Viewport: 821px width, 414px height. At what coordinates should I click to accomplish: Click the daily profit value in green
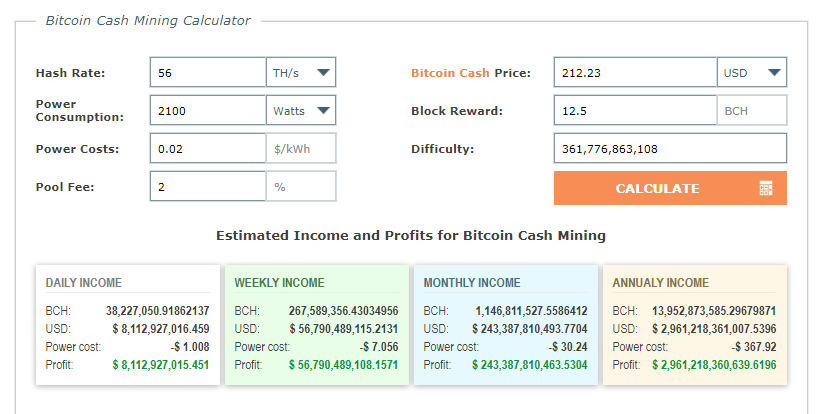tap(161, 365)
